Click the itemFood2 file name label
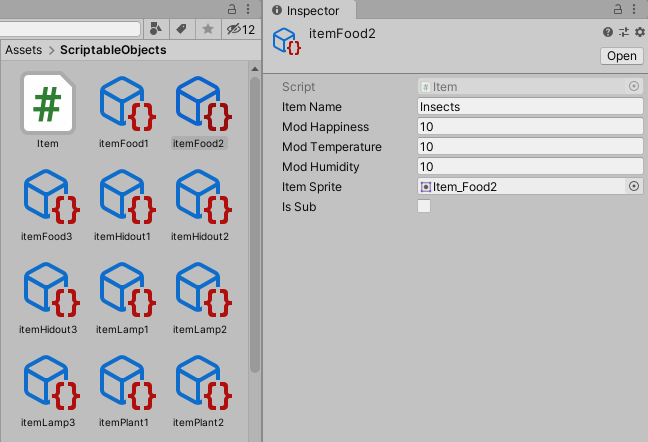 [199, 143]
